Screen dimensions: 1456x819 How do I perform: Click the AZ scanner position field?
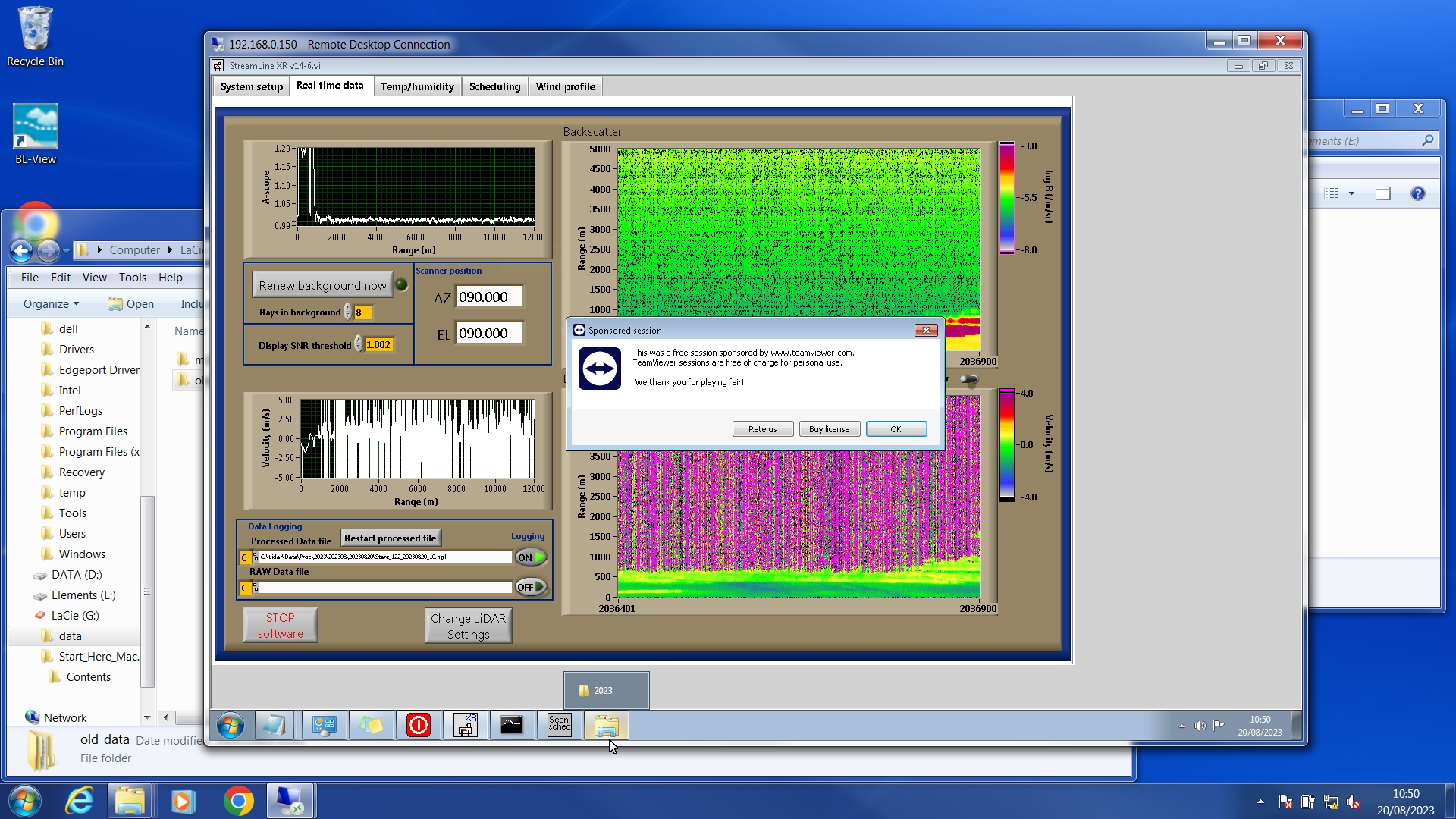click(x=488, y=297)
